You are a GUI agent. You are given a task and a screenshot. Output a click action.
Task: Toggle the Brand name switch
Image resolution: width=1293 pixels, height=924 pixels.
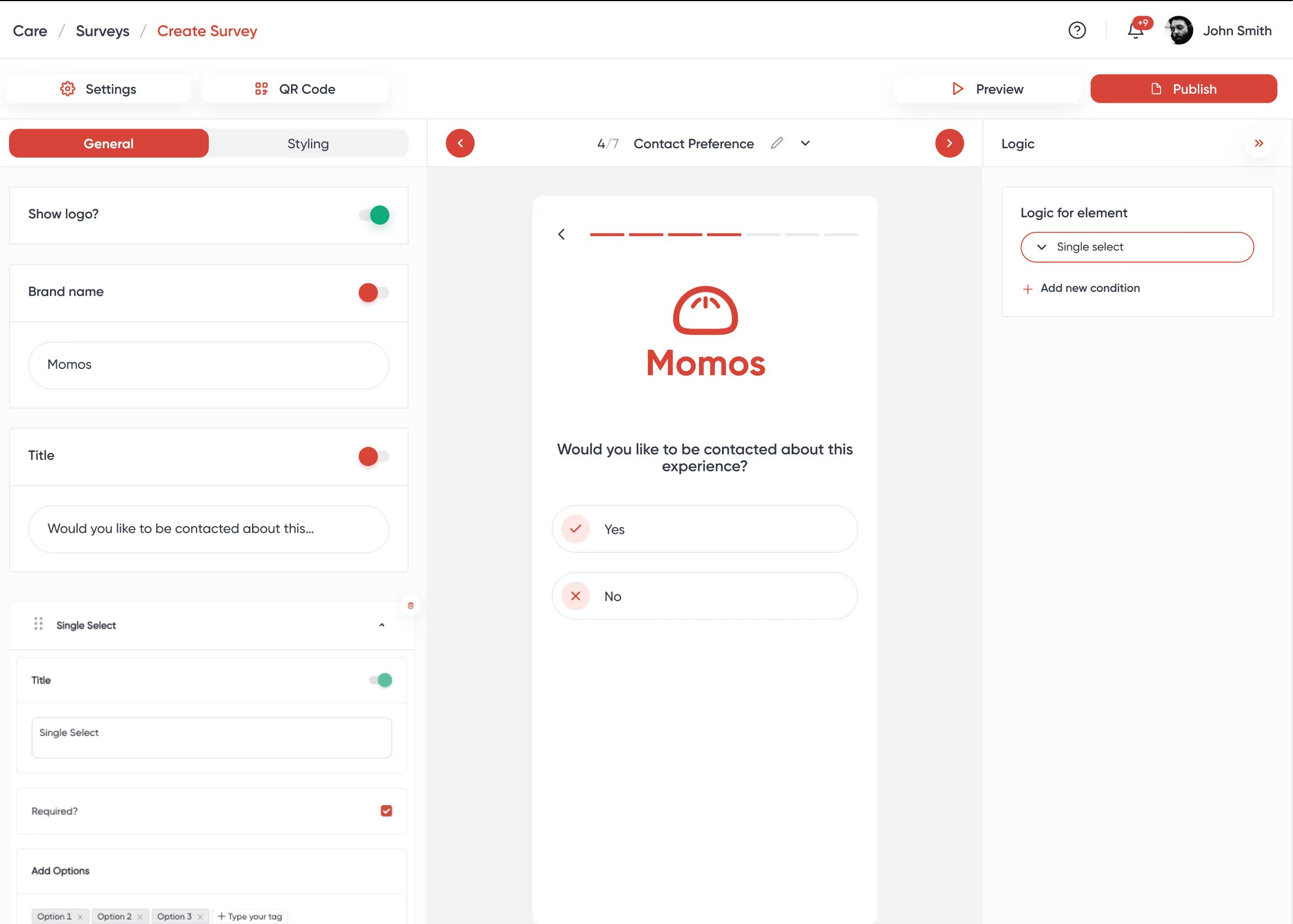click(373, 292)
